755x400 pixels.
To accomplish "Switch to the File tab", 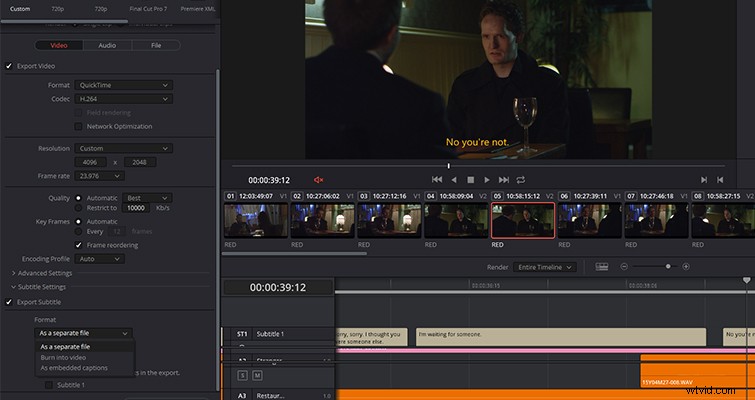I will (156, 45).
